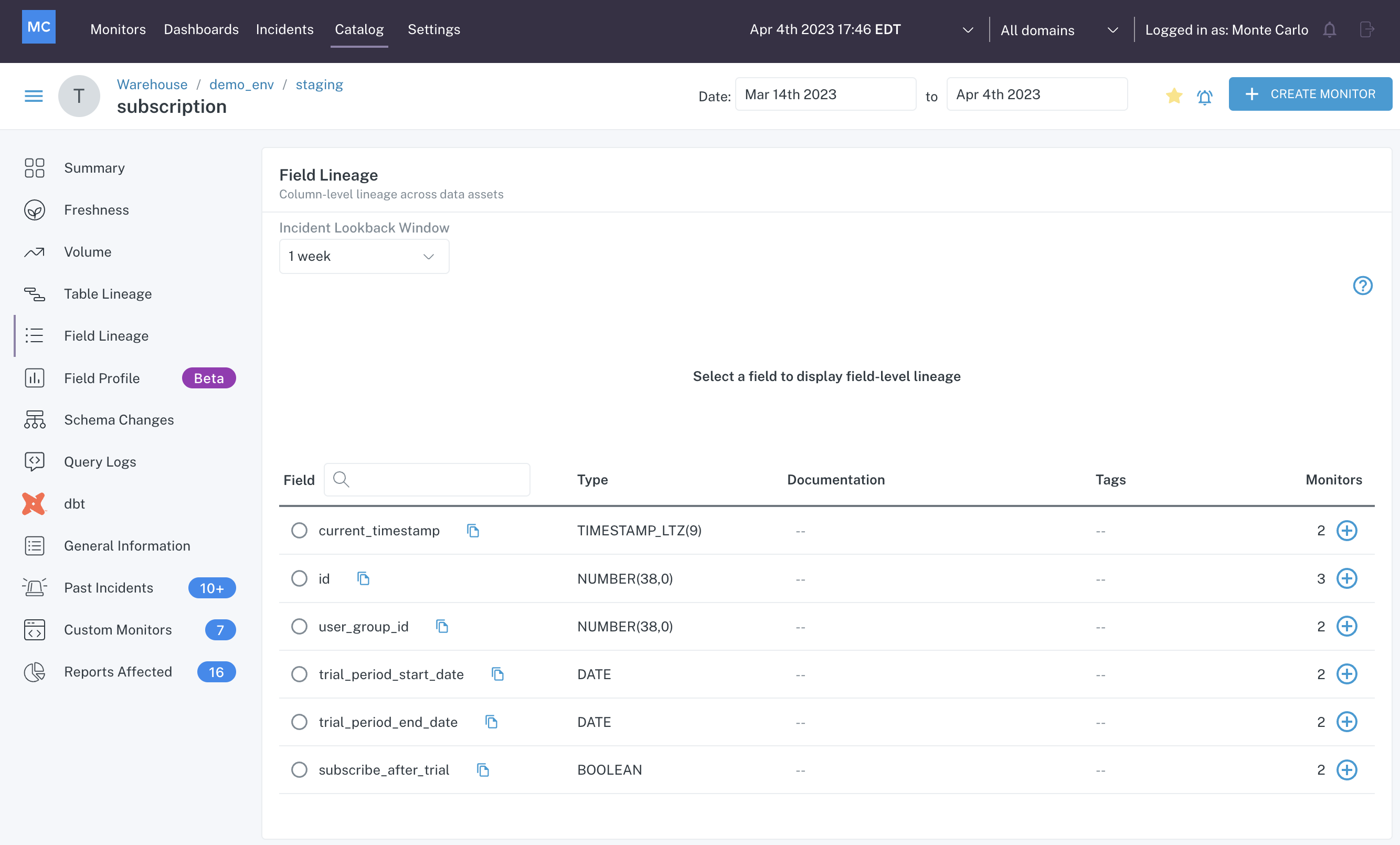Go to Incidents in top navigation
Viewport: 1400px width, 845px height.
(x=284, y=29)
